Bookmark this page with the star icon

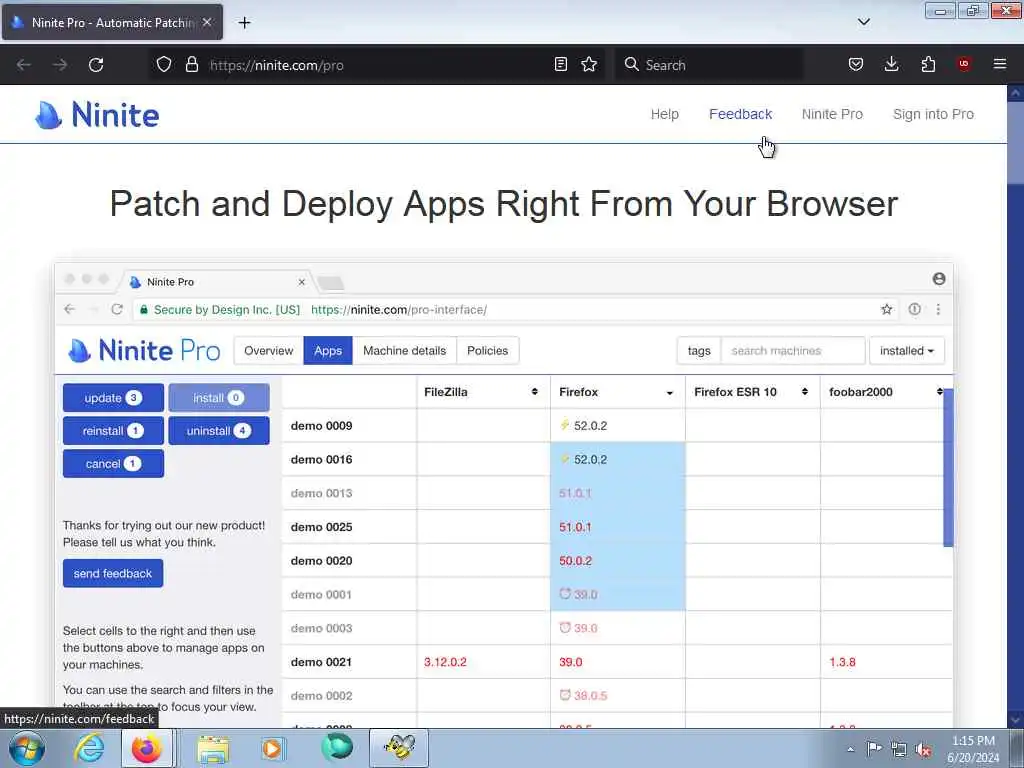589,64
